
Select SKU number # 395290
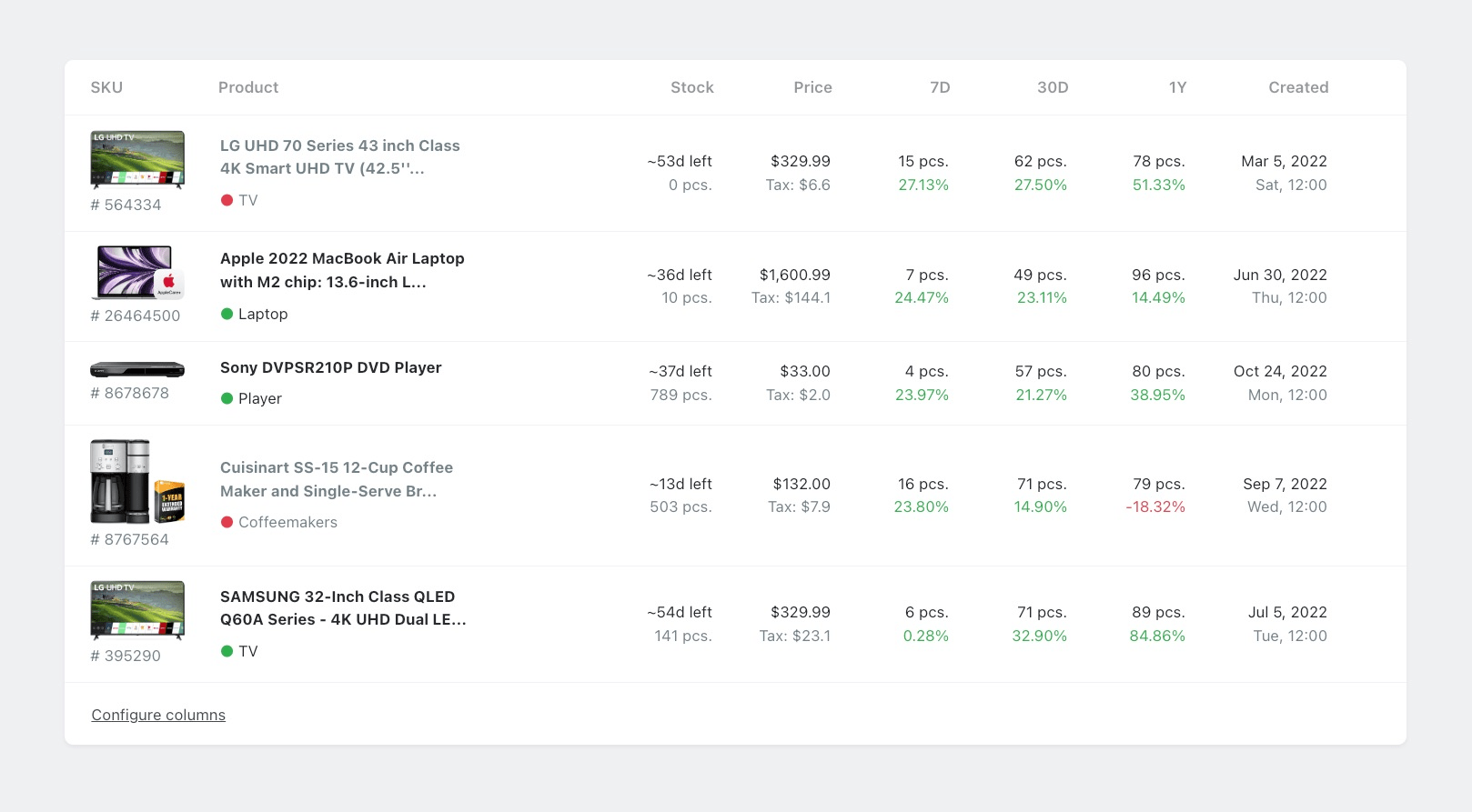pos(126,656)
